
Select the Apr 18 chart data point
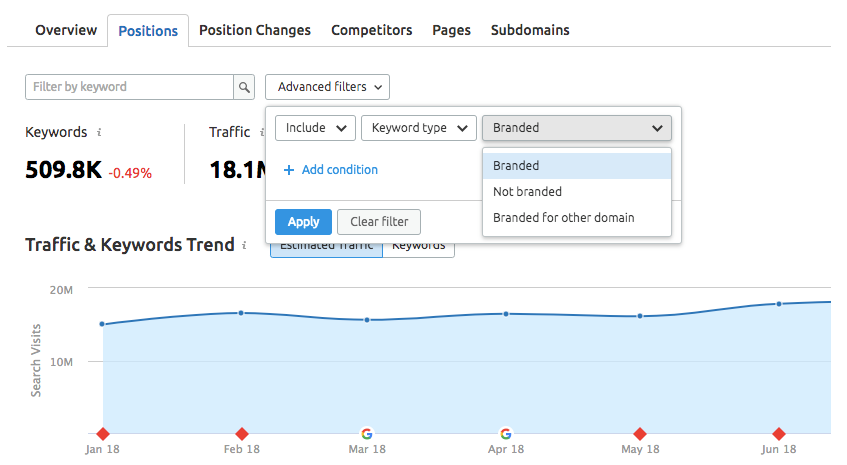pos(506,314)
